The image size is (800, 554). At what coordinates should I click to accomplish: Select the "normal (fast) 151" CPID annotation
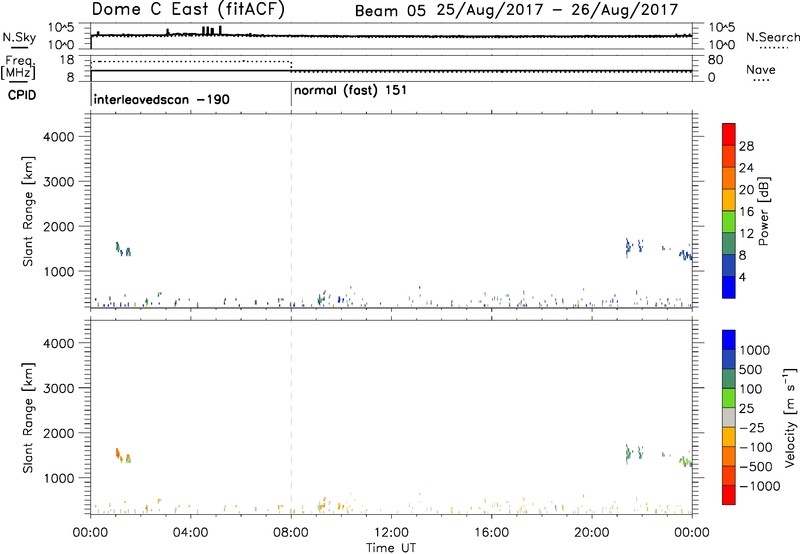click(351, 90)
